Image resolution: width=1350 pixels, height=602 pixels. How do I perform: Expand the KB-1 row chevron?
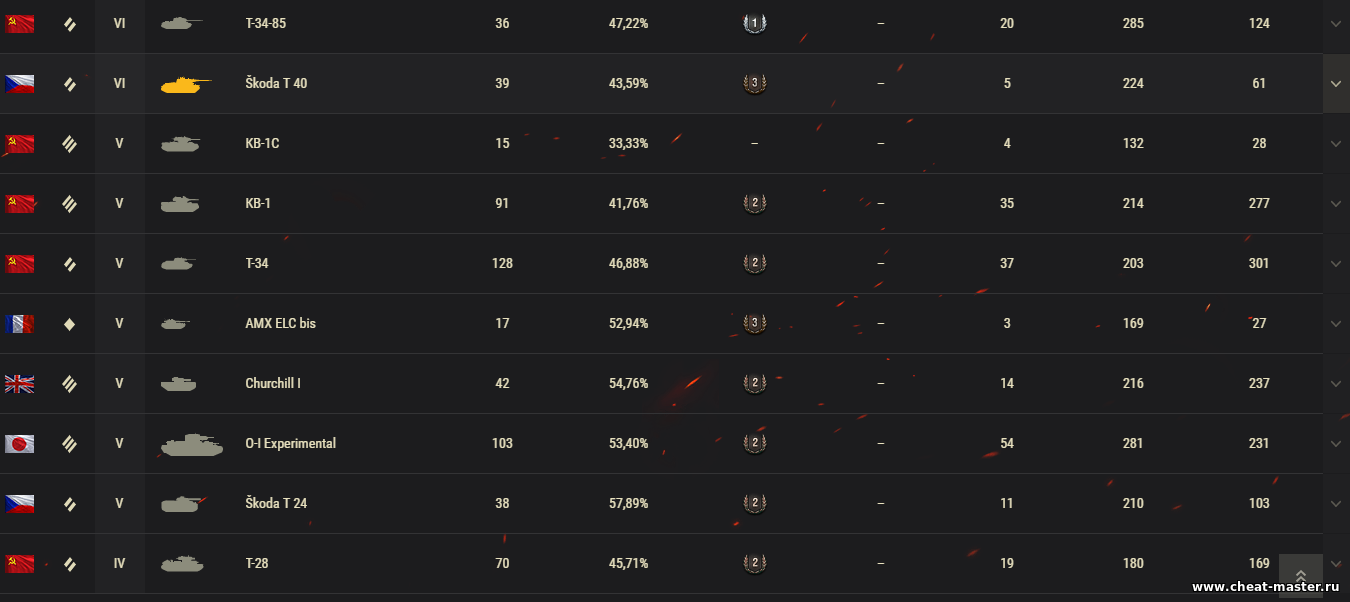pyautogui.click(x=1336, y=204)
